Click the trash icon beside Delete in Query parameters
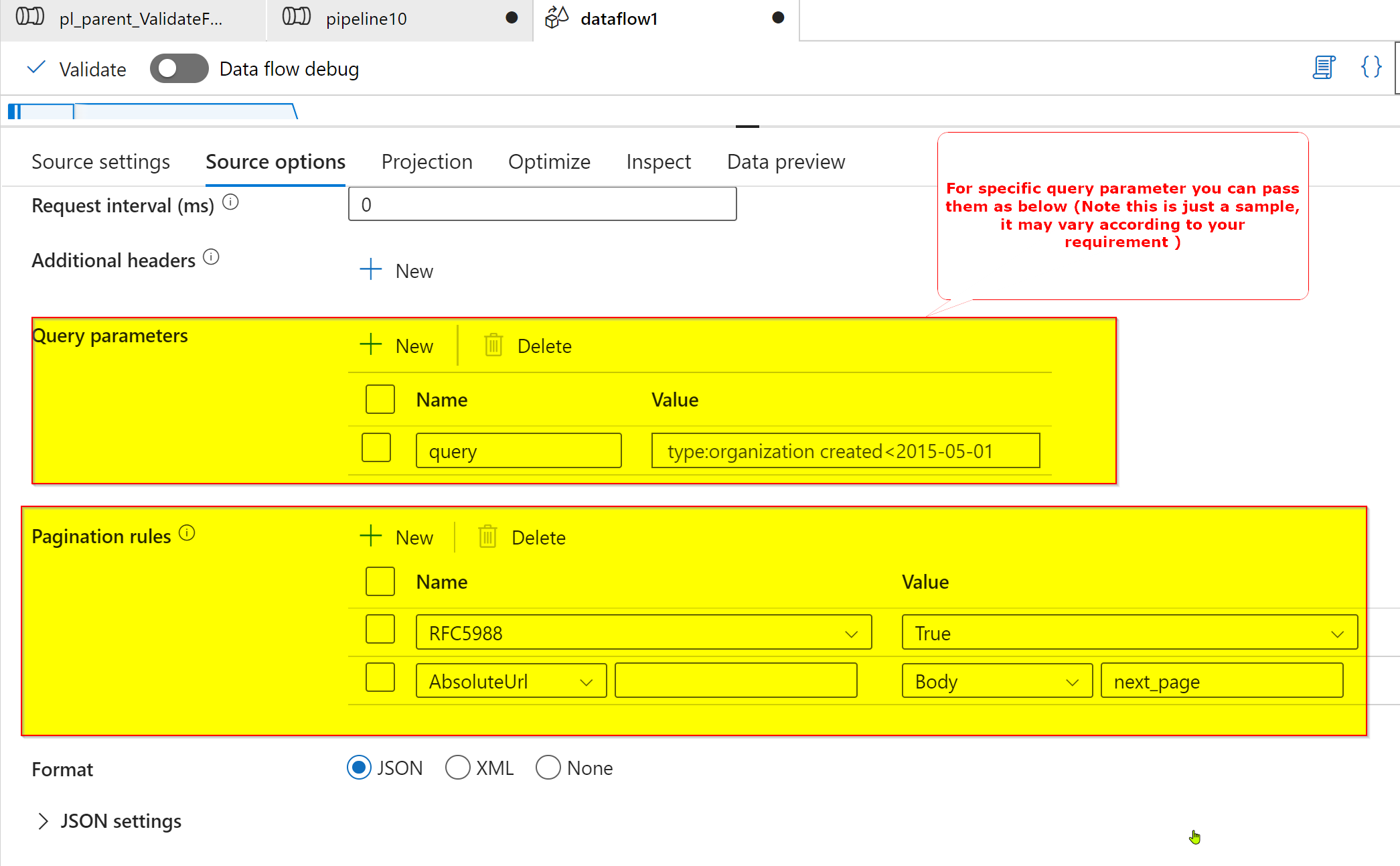This screenshot has height=866, width=1400. click(493, 345)
